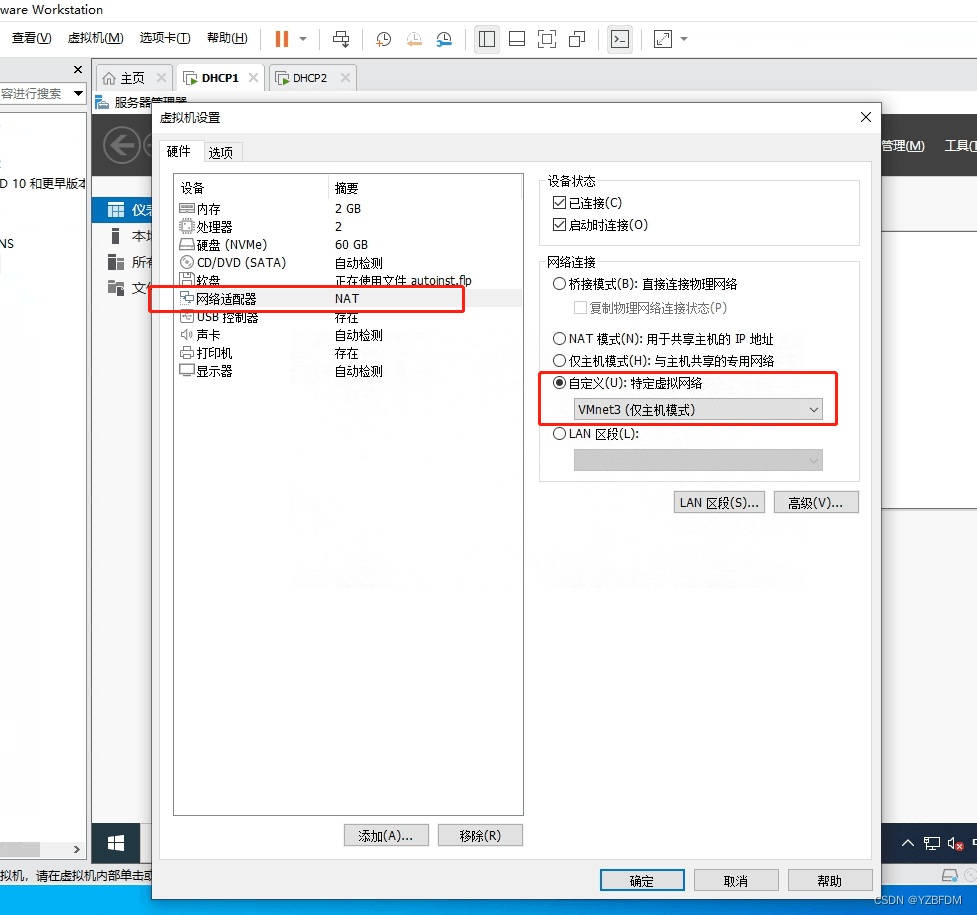This screenshot has height=915, width=977.
Task: Select the 内存 device row
Action: click(x=348, y=209)
